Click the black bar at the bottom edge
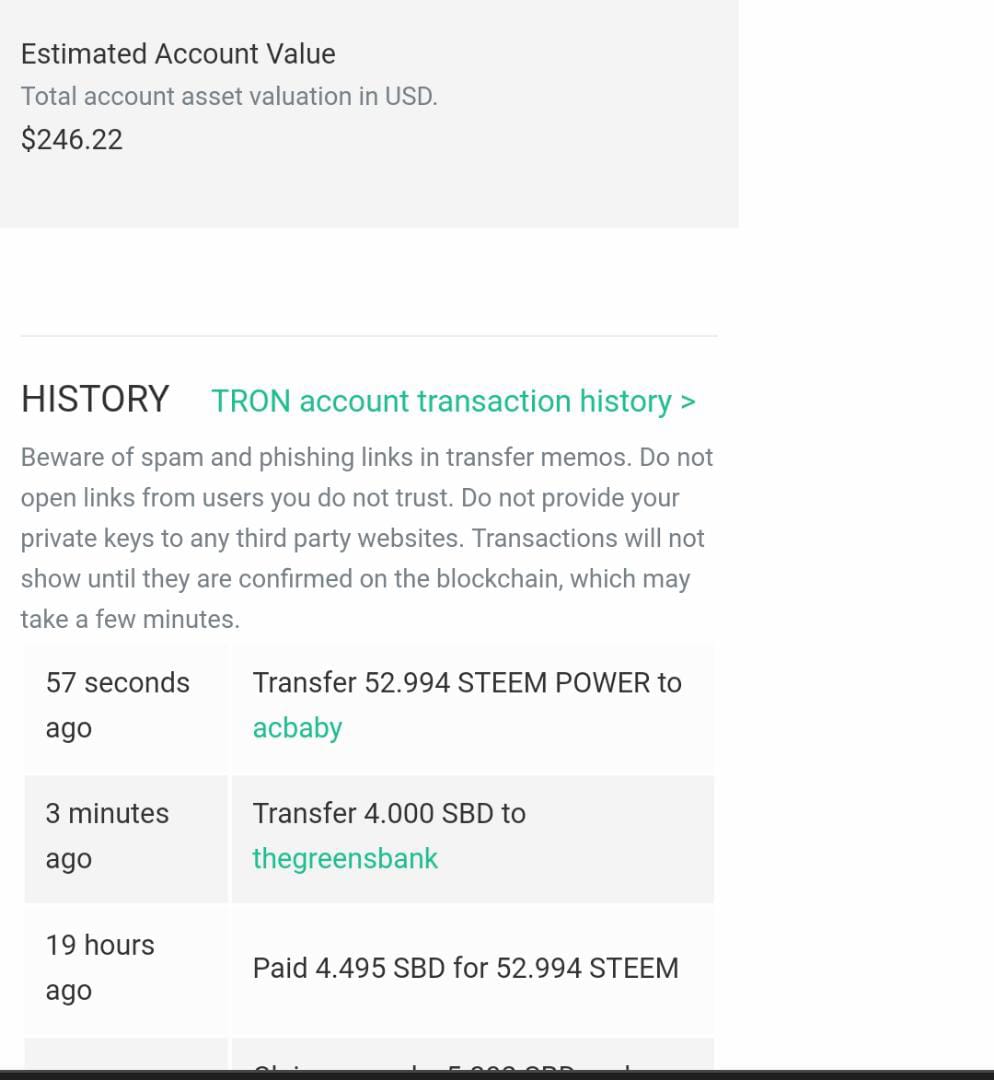 point(497,1075)
